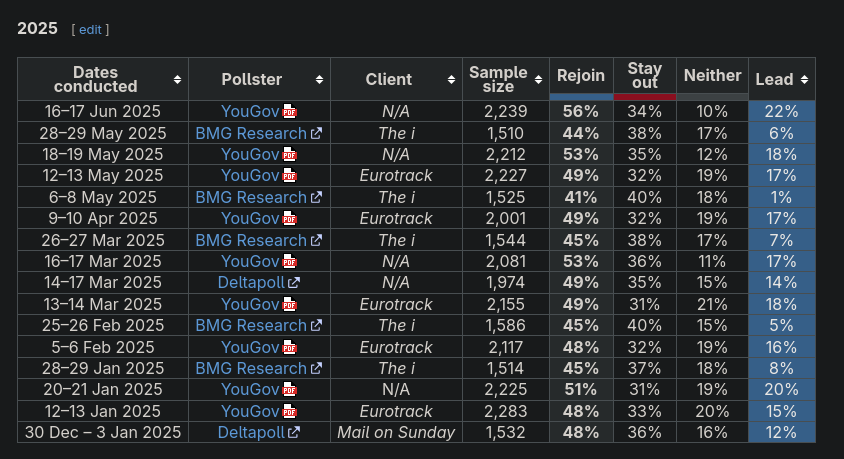Click external link icon for 25–26 Feb BMG Research

[x=316, y=326]
